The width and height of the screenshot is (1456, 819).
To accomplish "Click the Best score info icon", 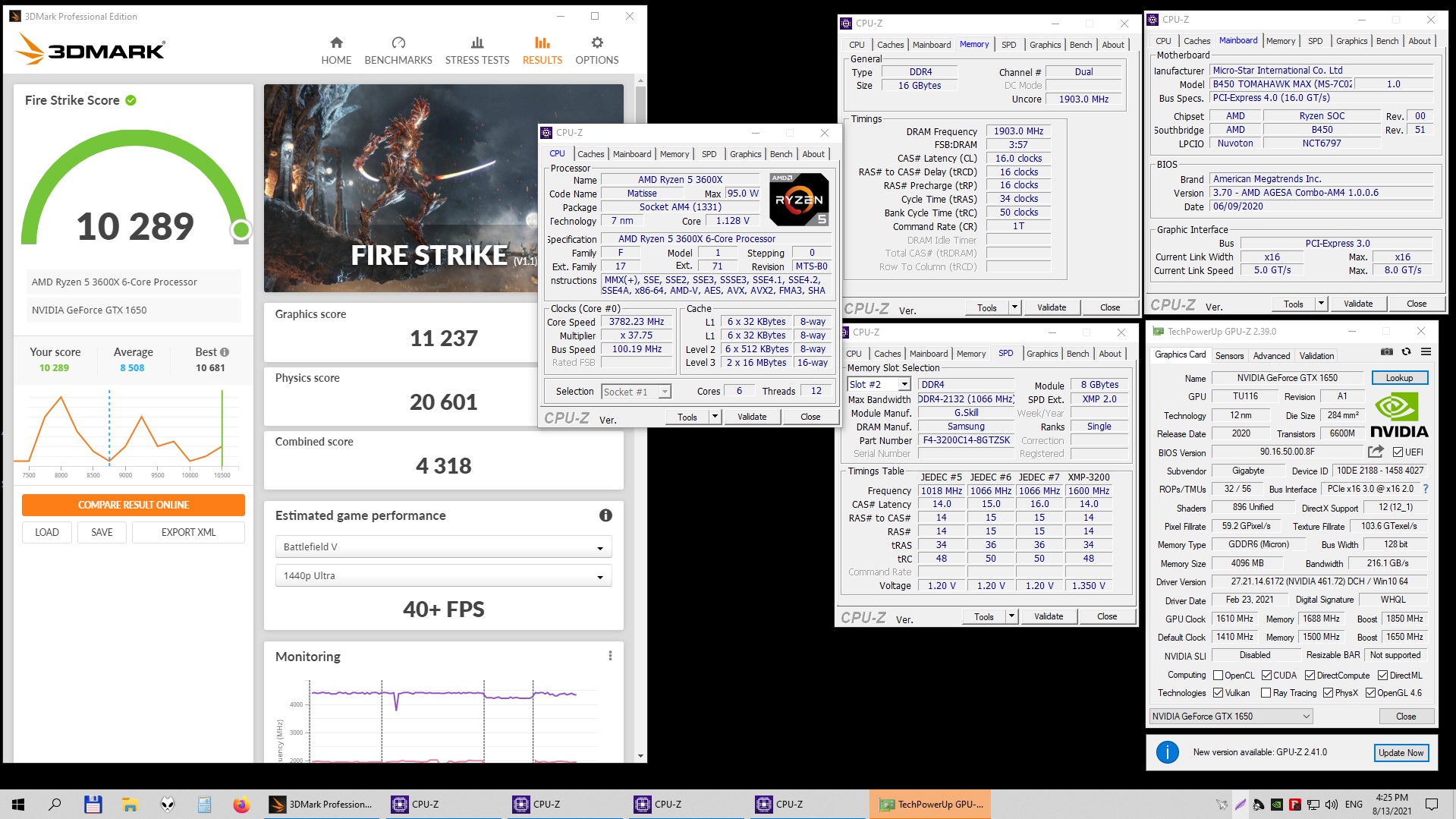I will pyautogui.click(x=225, y=352).
